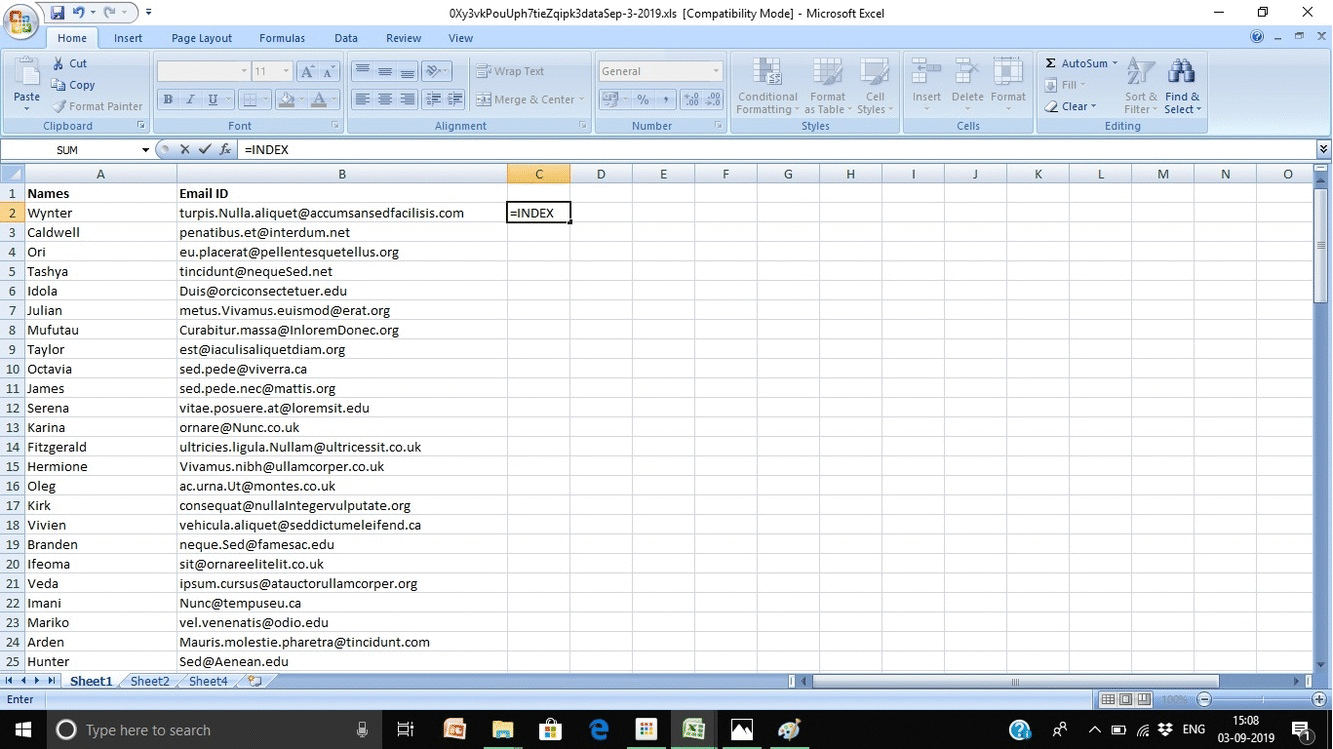Expand the formula bar

pyautogui.click(x=1324, y=149)
